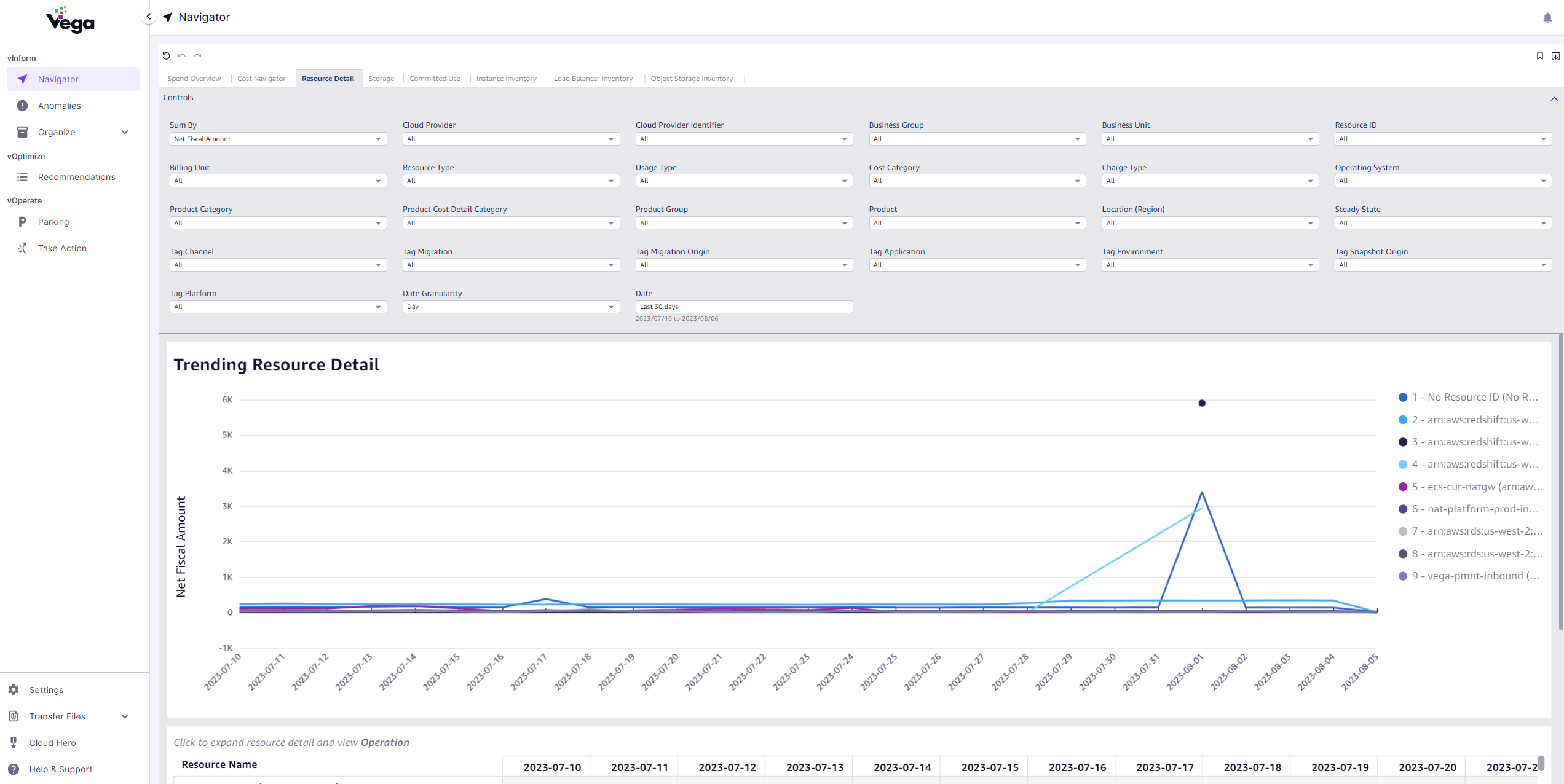Click the Cloud Hero trophy icon

tap(14, 743)
